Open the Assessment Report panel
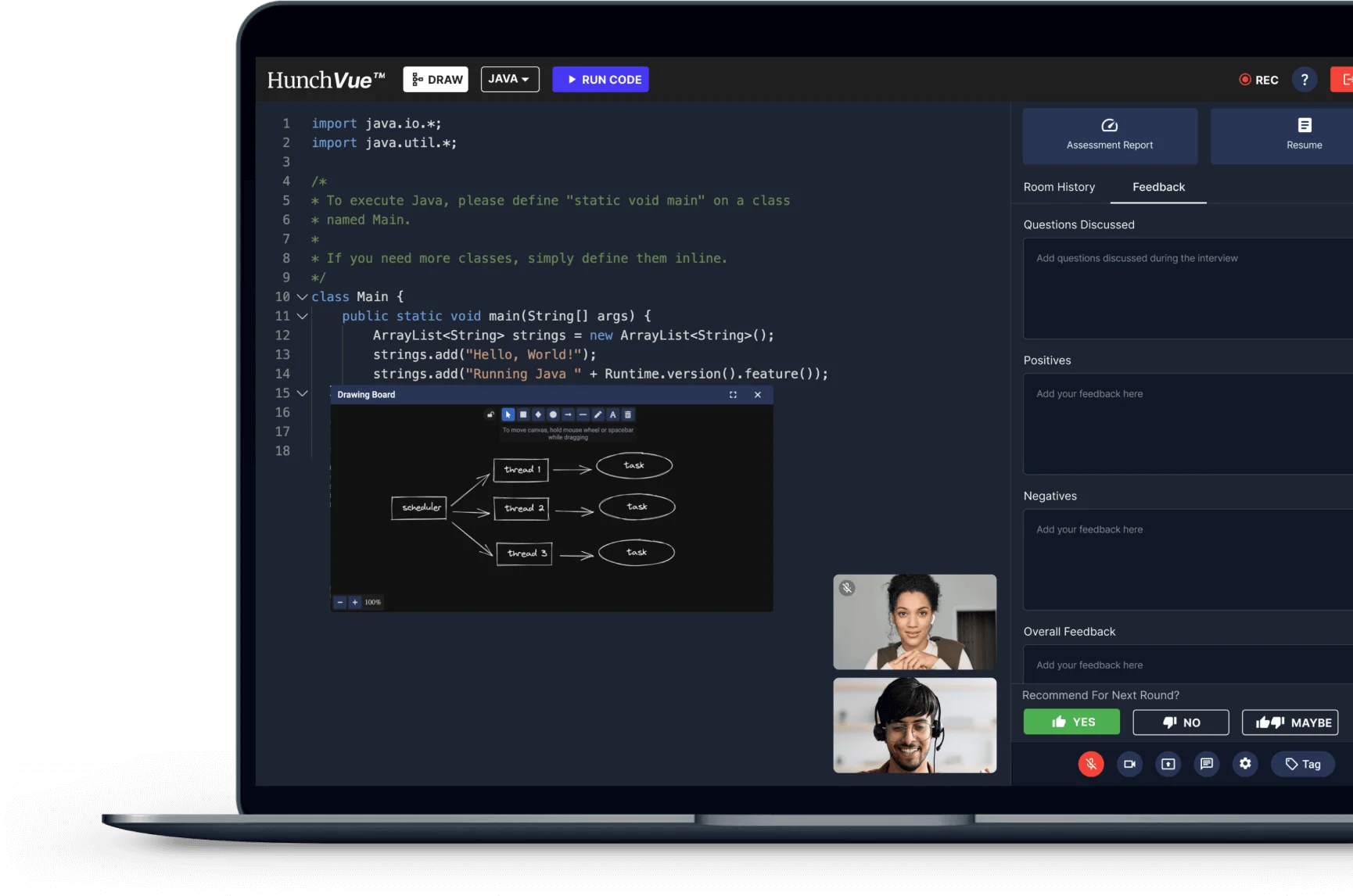Viewport: 1353px width, 896px height. point(1110,134)
